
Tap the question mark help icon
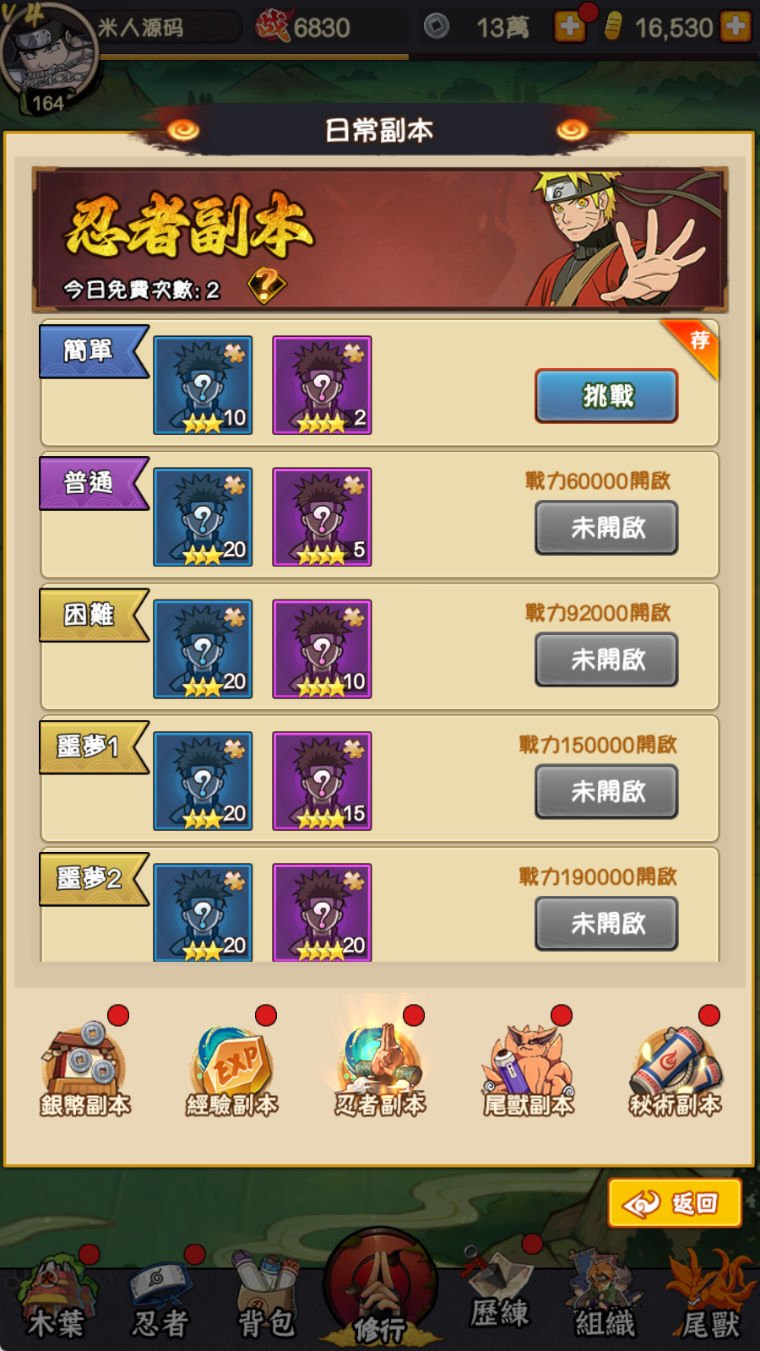pyautogui.click(x=266, y=287)
